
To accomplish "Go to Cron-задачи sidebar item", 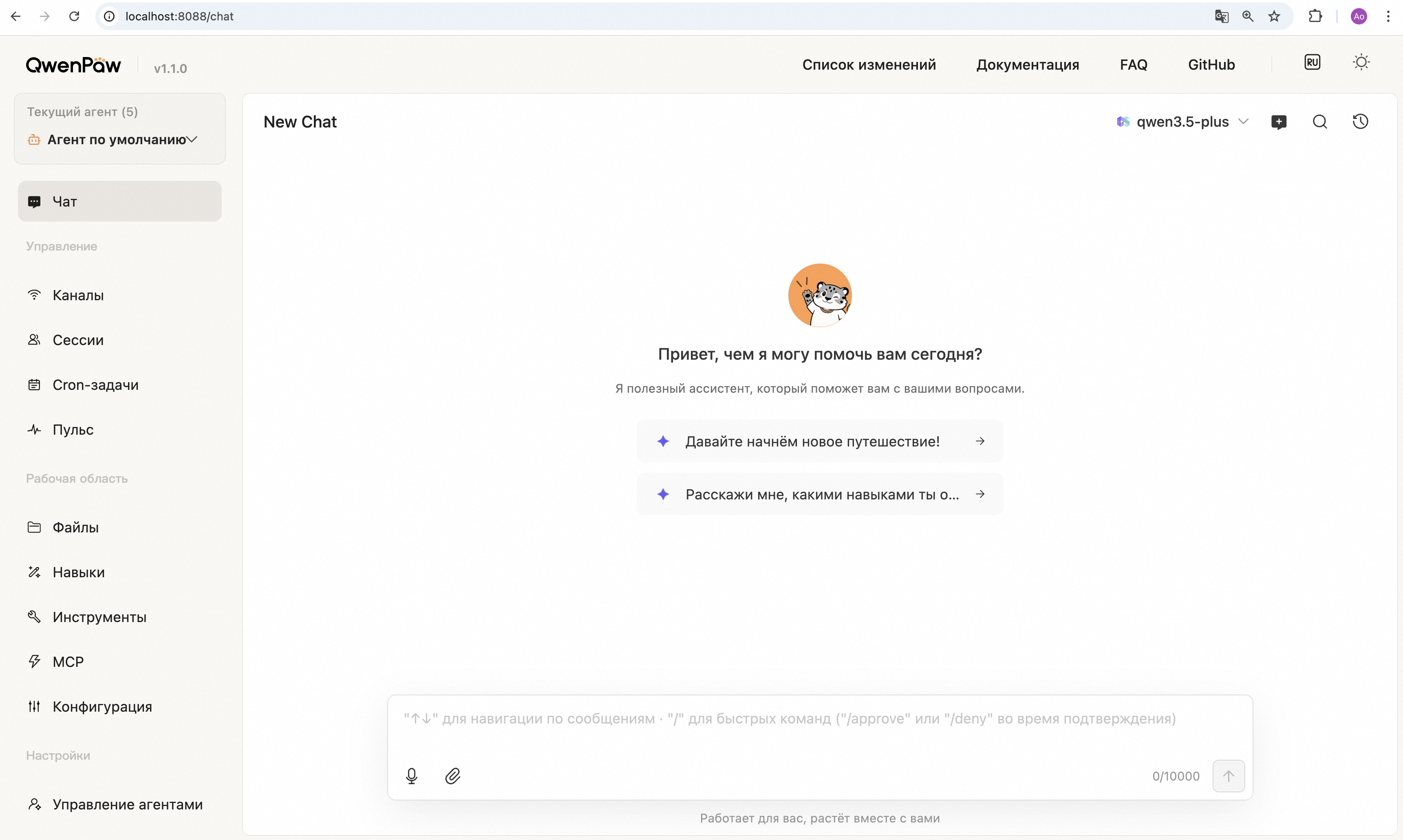I will point(95,385).
